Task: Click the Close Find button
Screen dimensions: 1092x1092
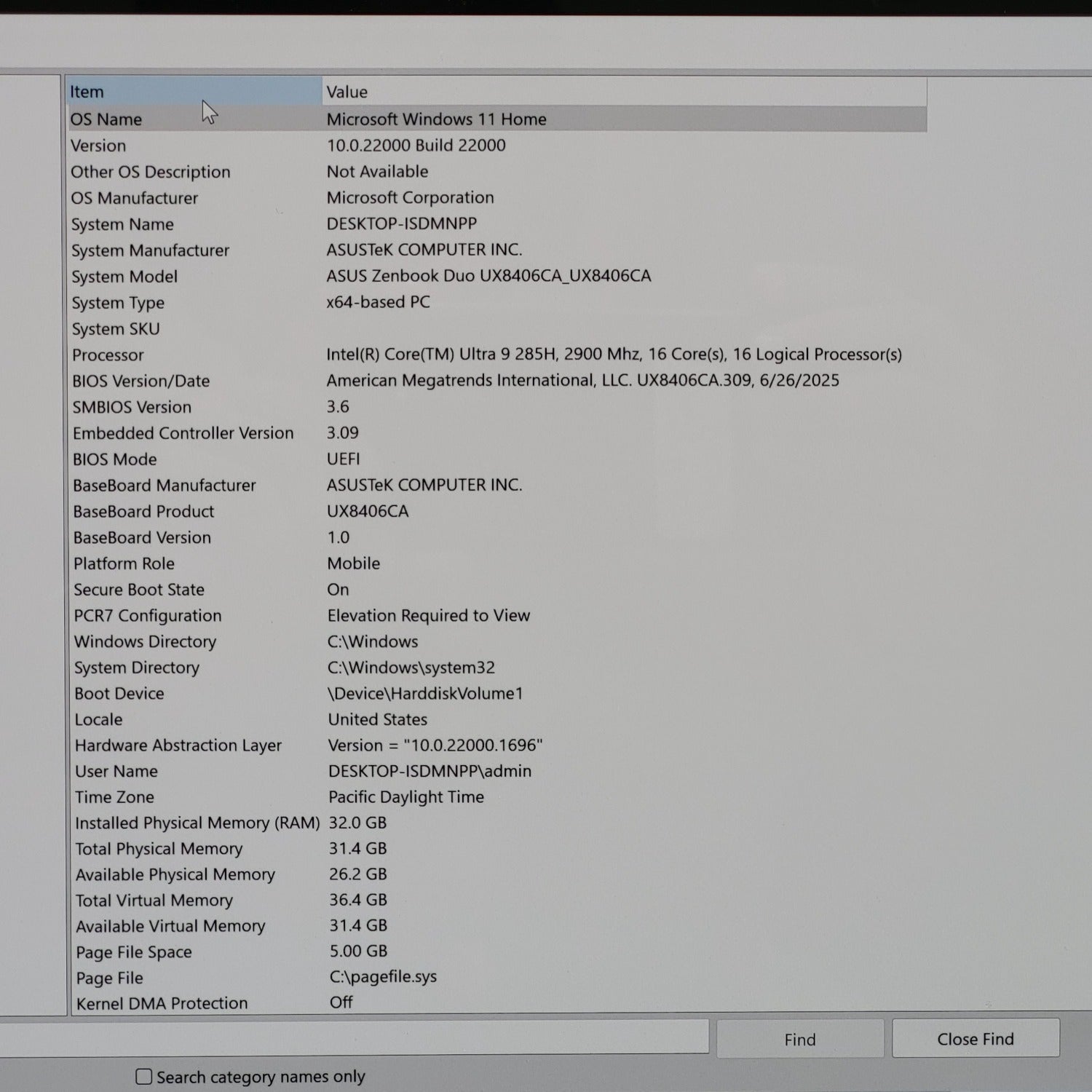Action: pyautogui.click(x=975, y=1038)
